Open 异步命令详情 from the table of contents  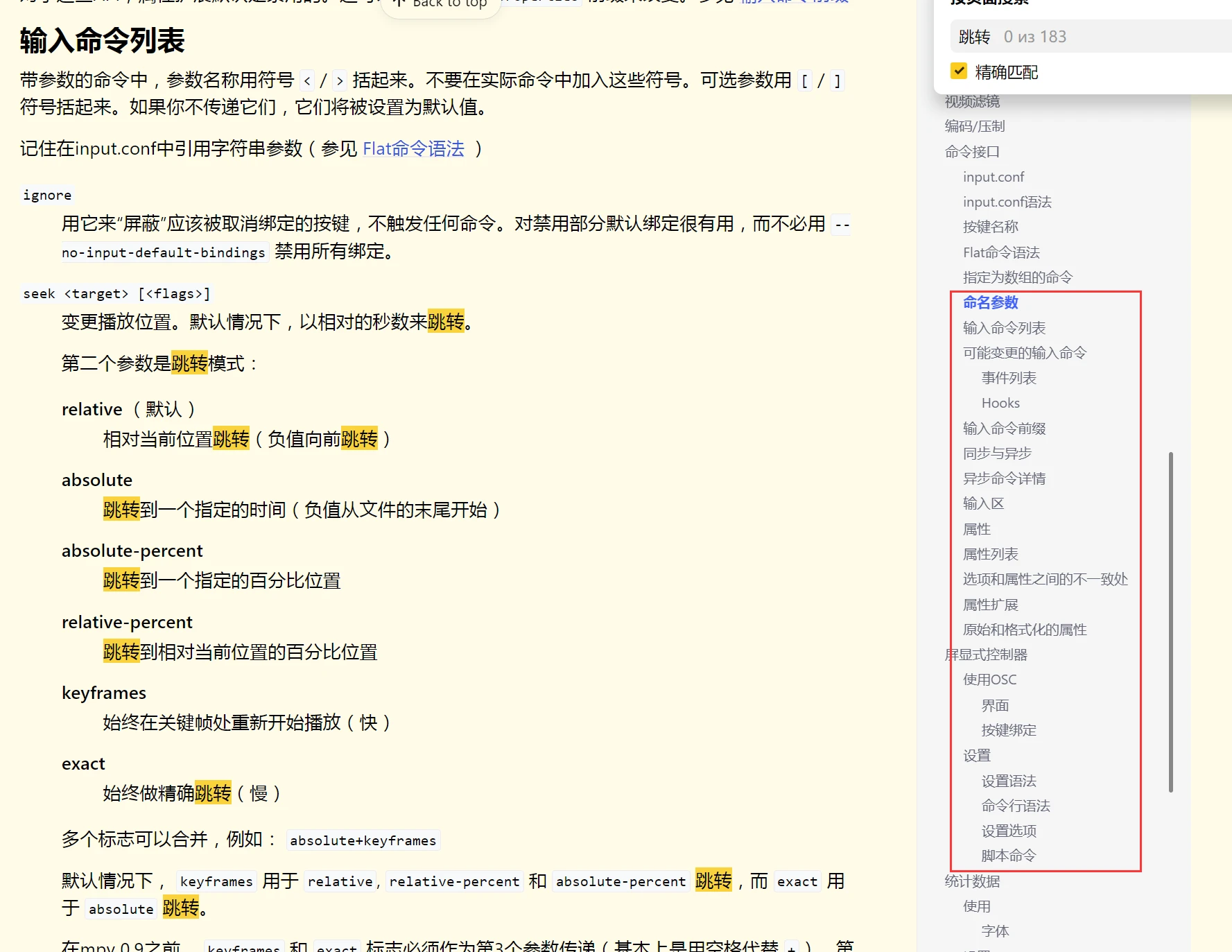coord(1005,478)
